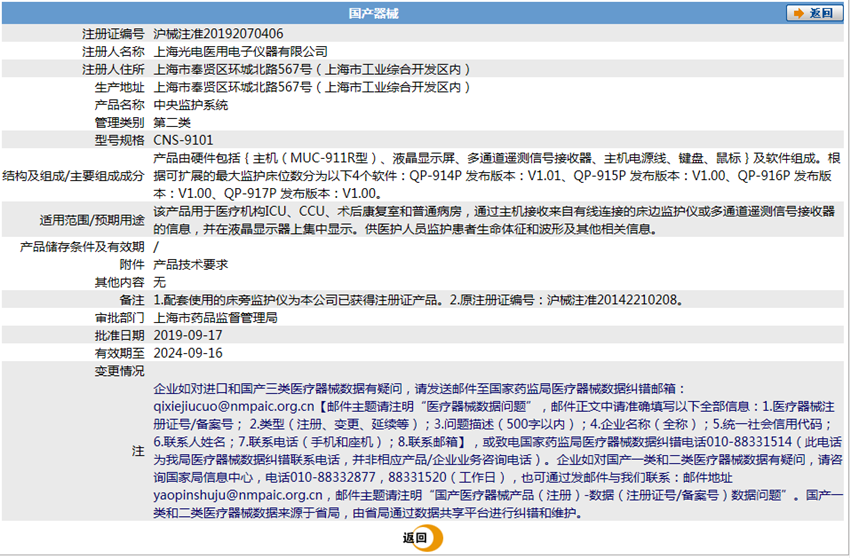Image resolution: width=850 pixels, height=558 pixels.
Task: Click the 注册人住所 address value
Action: coord(312,69)
